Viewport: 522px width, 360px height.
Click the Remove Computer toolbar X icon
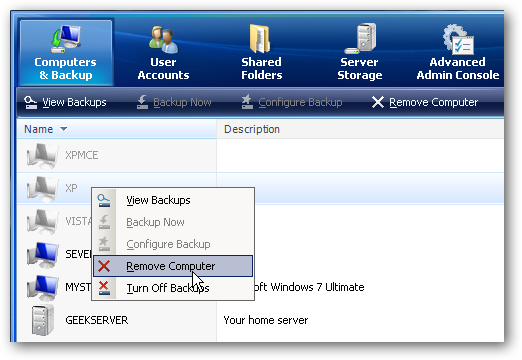click(378, 102)
